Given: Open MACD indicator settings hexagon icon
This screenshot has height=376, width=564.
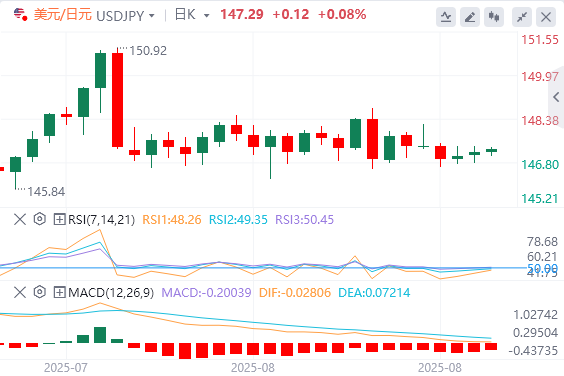Looking at the screenshot, I should point(40,292).
